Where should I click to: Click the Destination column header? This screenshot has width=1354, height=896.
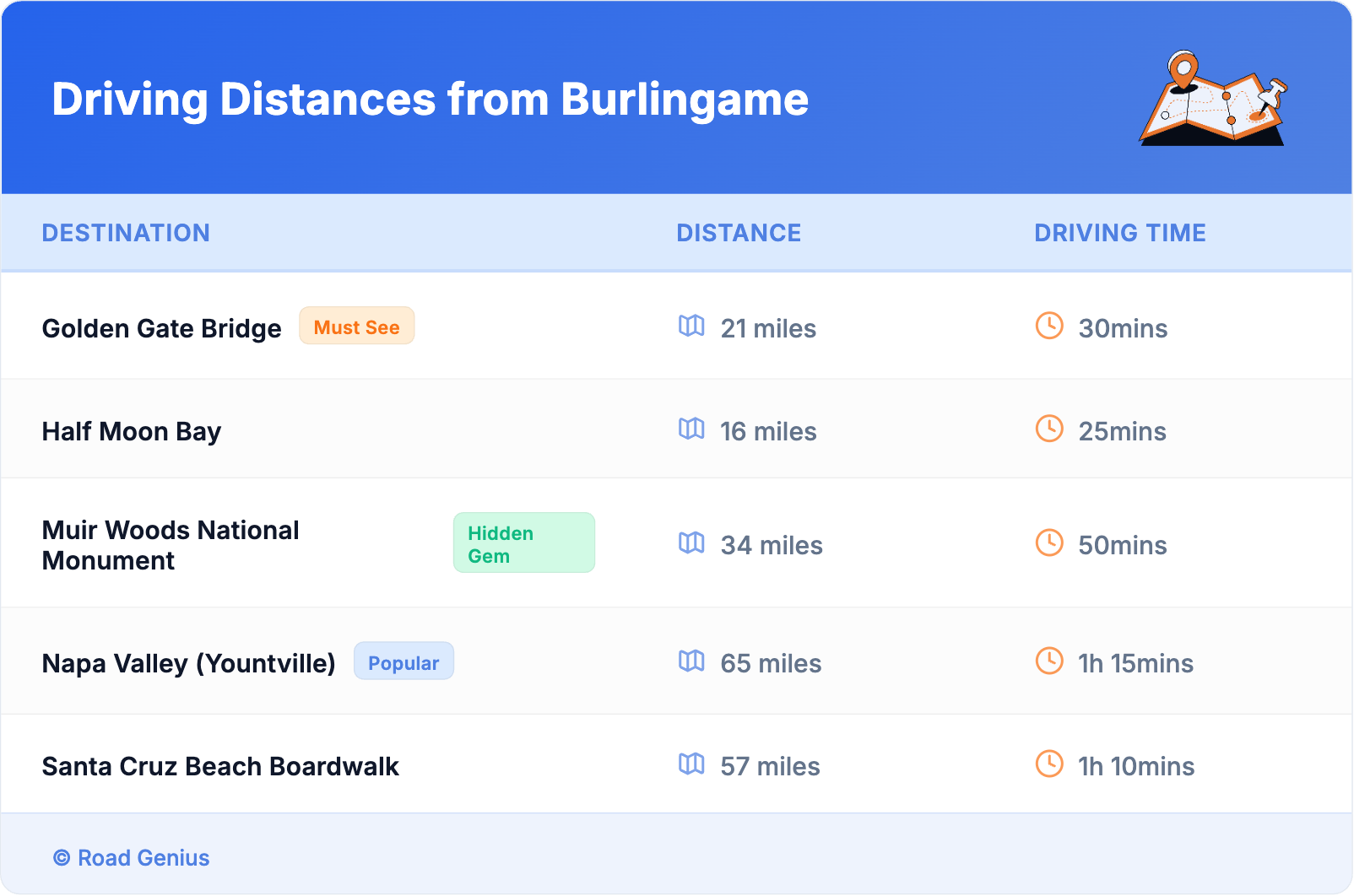click(126, 233)
